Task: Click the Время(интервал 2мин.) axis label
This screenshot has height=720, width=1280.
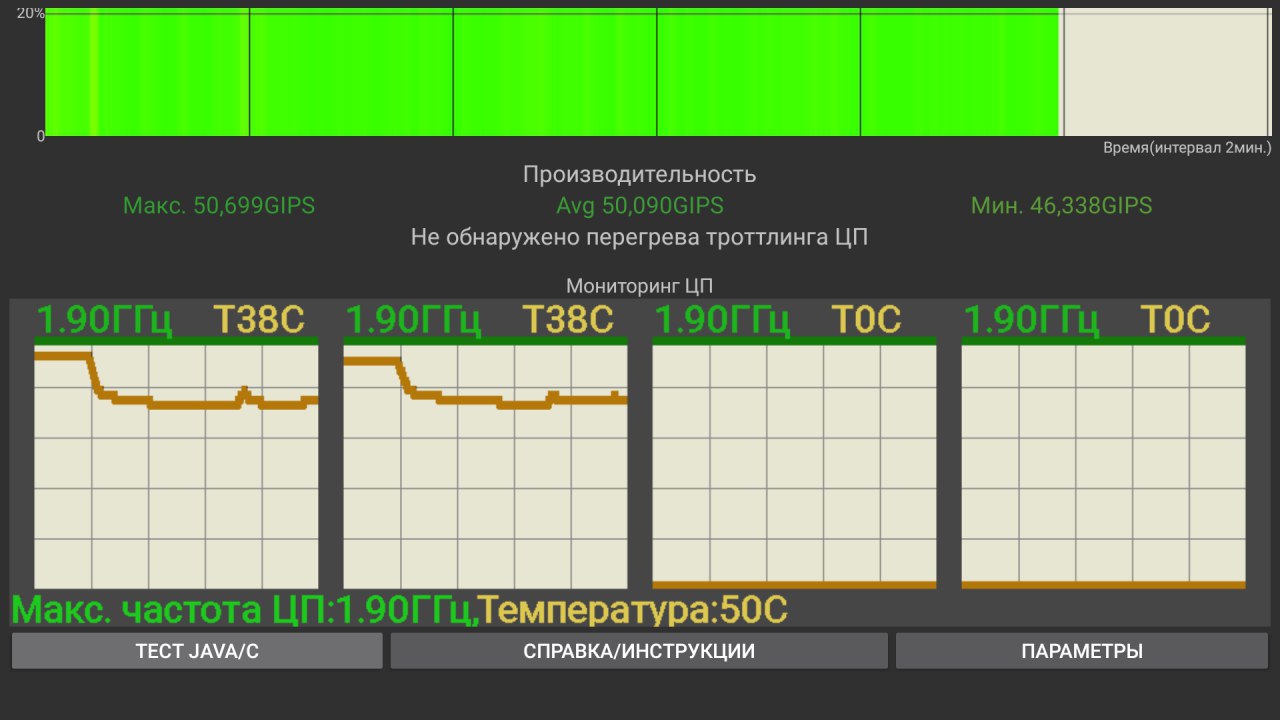Action: pyautogui.click(x=1187, y=148)
